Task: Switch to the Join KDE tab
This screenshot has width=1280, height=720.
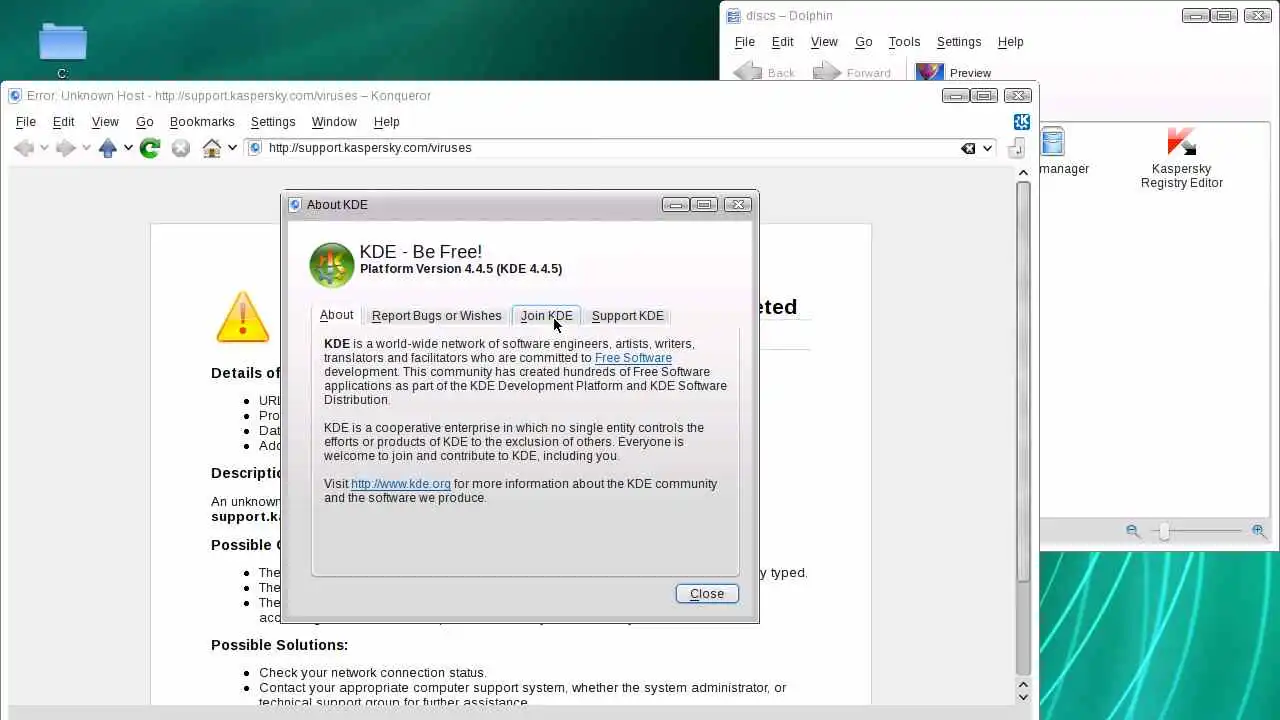Action: pos(546,316)
